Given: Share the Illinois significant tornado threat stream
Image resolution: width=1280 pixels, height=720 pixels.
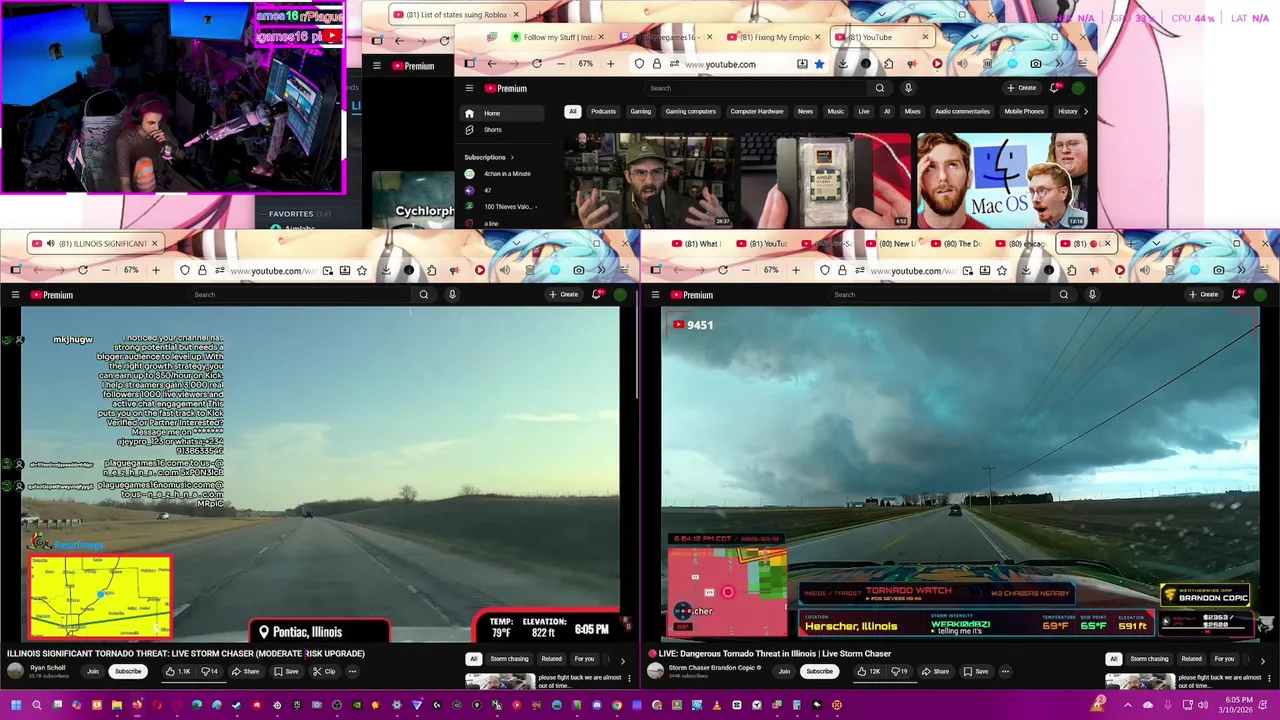Looking at the screenshot, I should click(x=246, y=671).
